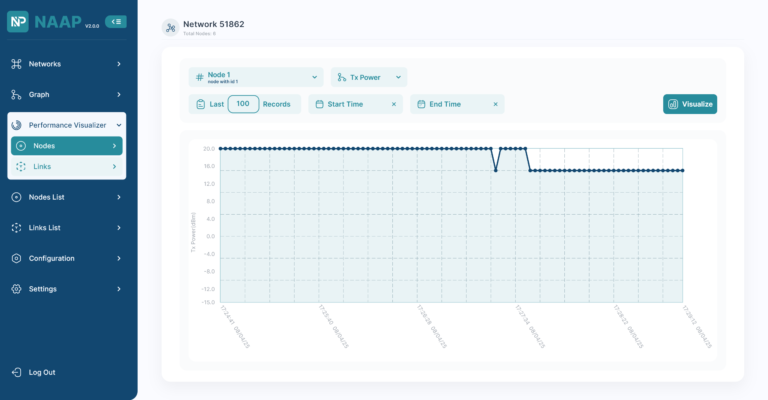Clear the End Time field
The image size is (768, 400).
click(496, 104)
